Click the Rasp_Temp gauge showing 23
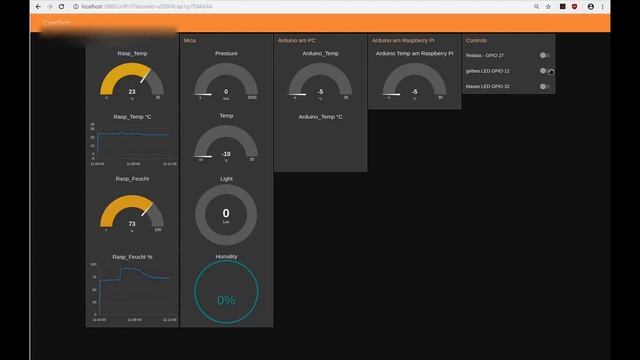Image resolution: width=640 pixels, height=360 pixels. 132,81
